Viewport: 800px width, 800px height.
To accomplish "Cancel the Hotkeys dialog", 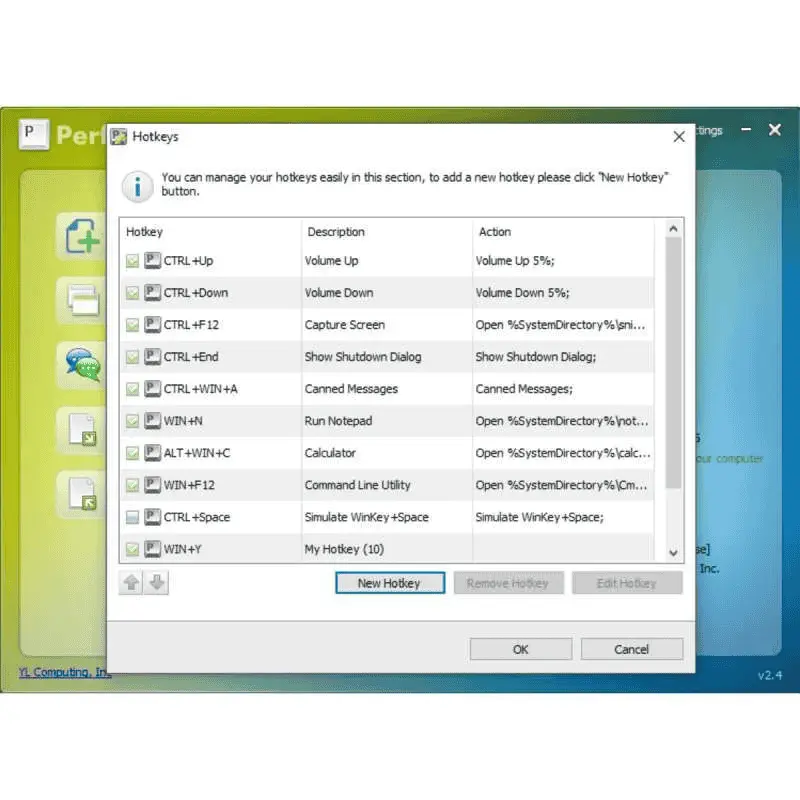I will [x=632, y=649].
